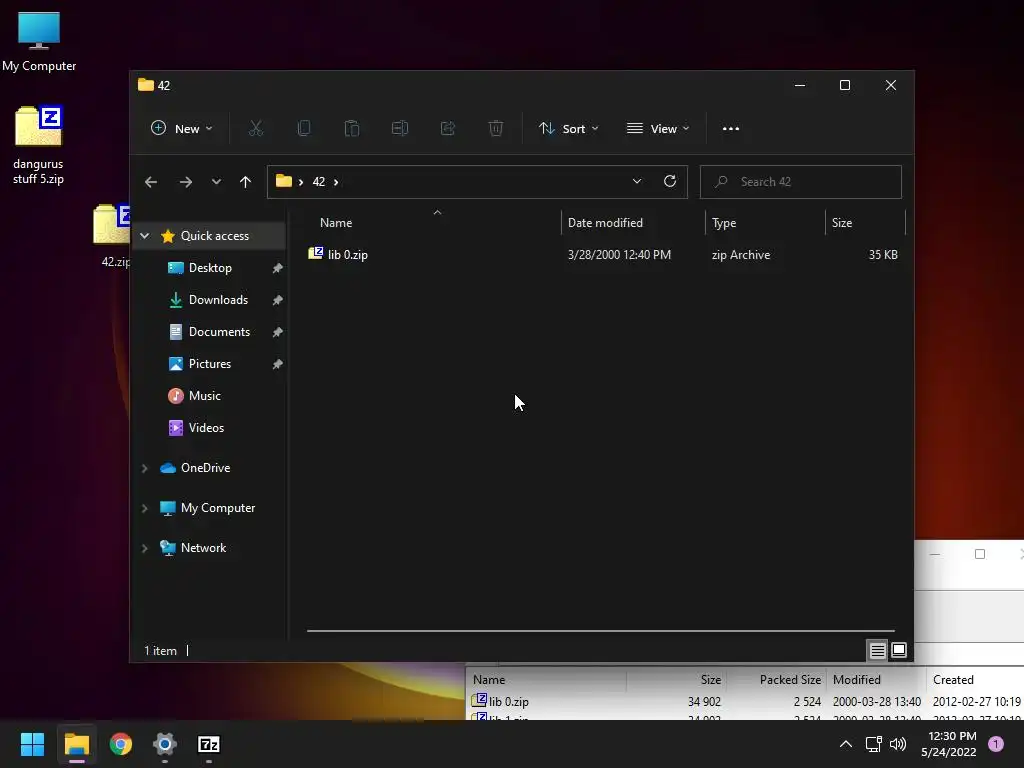Click the horizontal scrollbar in file list
Viewport: 1024px width, 768px height.
tap(601, 631)
